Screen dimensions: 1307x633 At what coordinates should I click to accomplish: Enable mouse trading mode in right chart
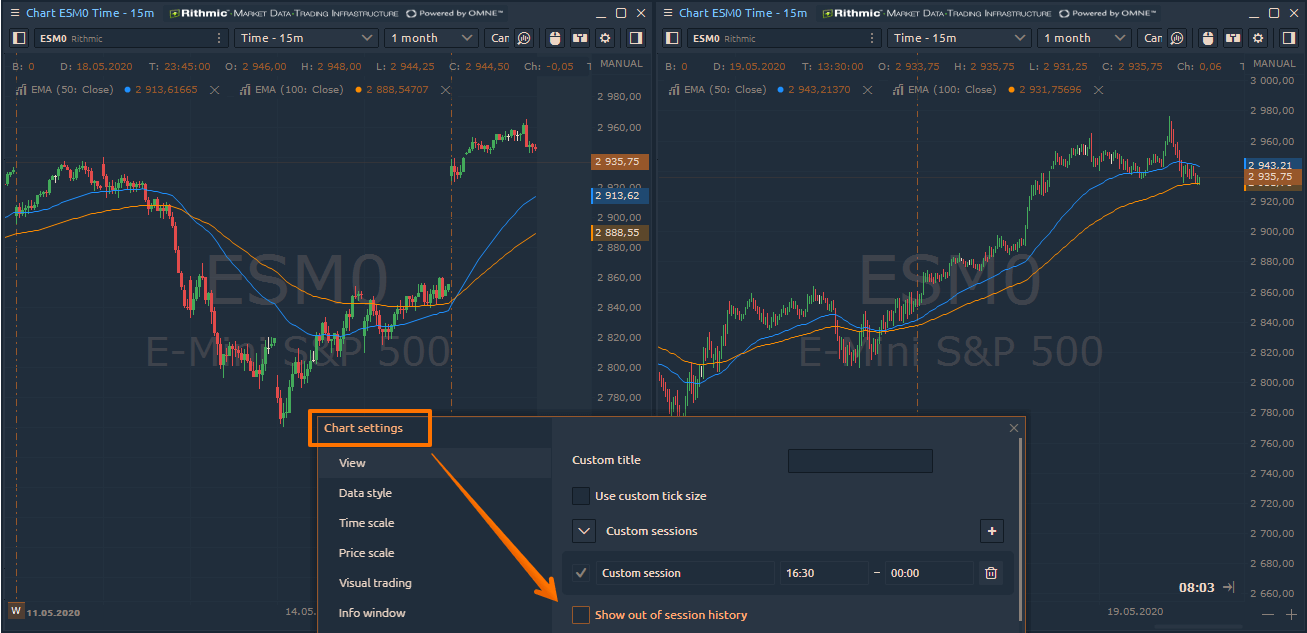click(1208, 38)
